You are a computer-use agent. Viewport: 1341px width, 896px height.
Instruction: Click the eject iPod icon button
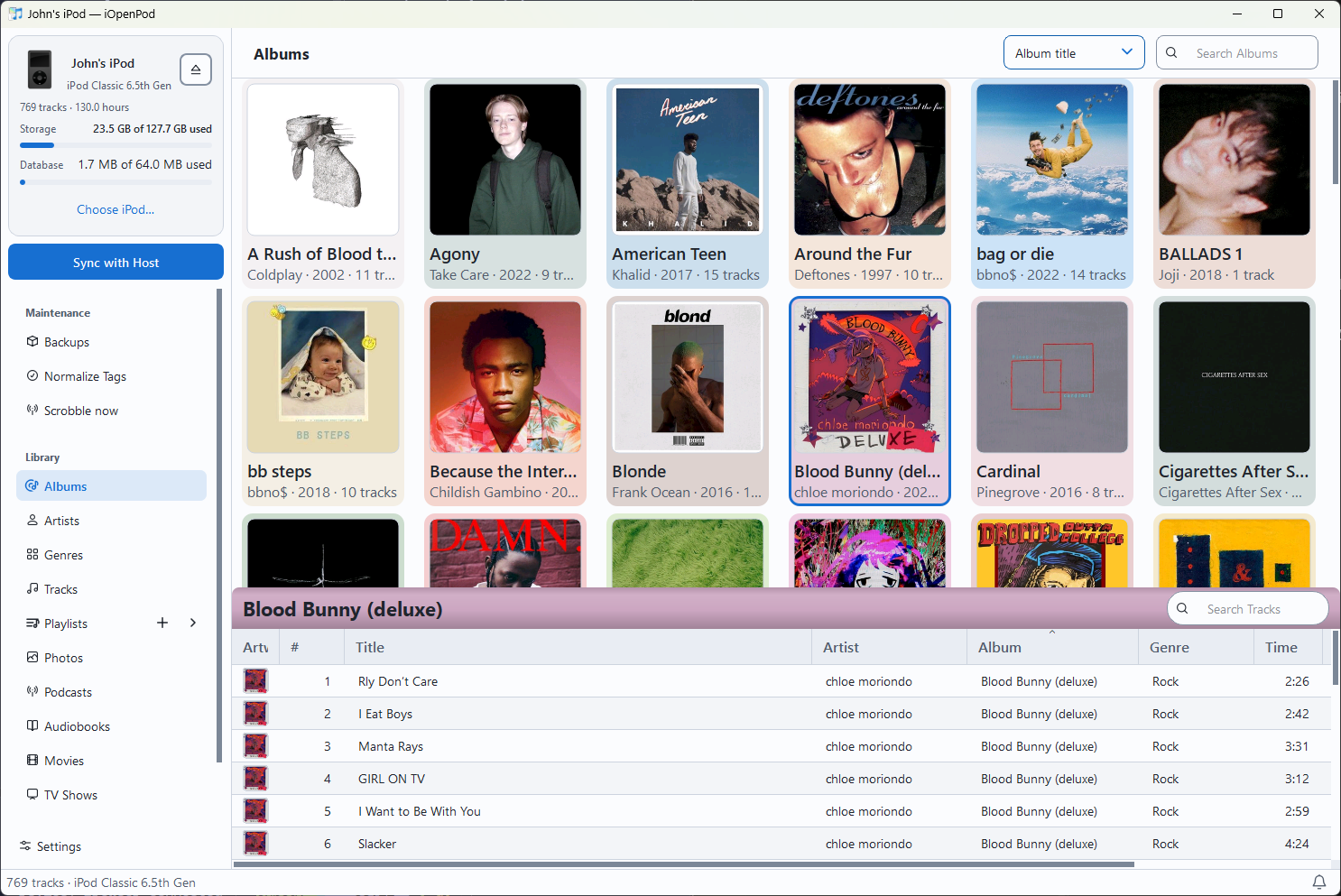tap(196, 69)
